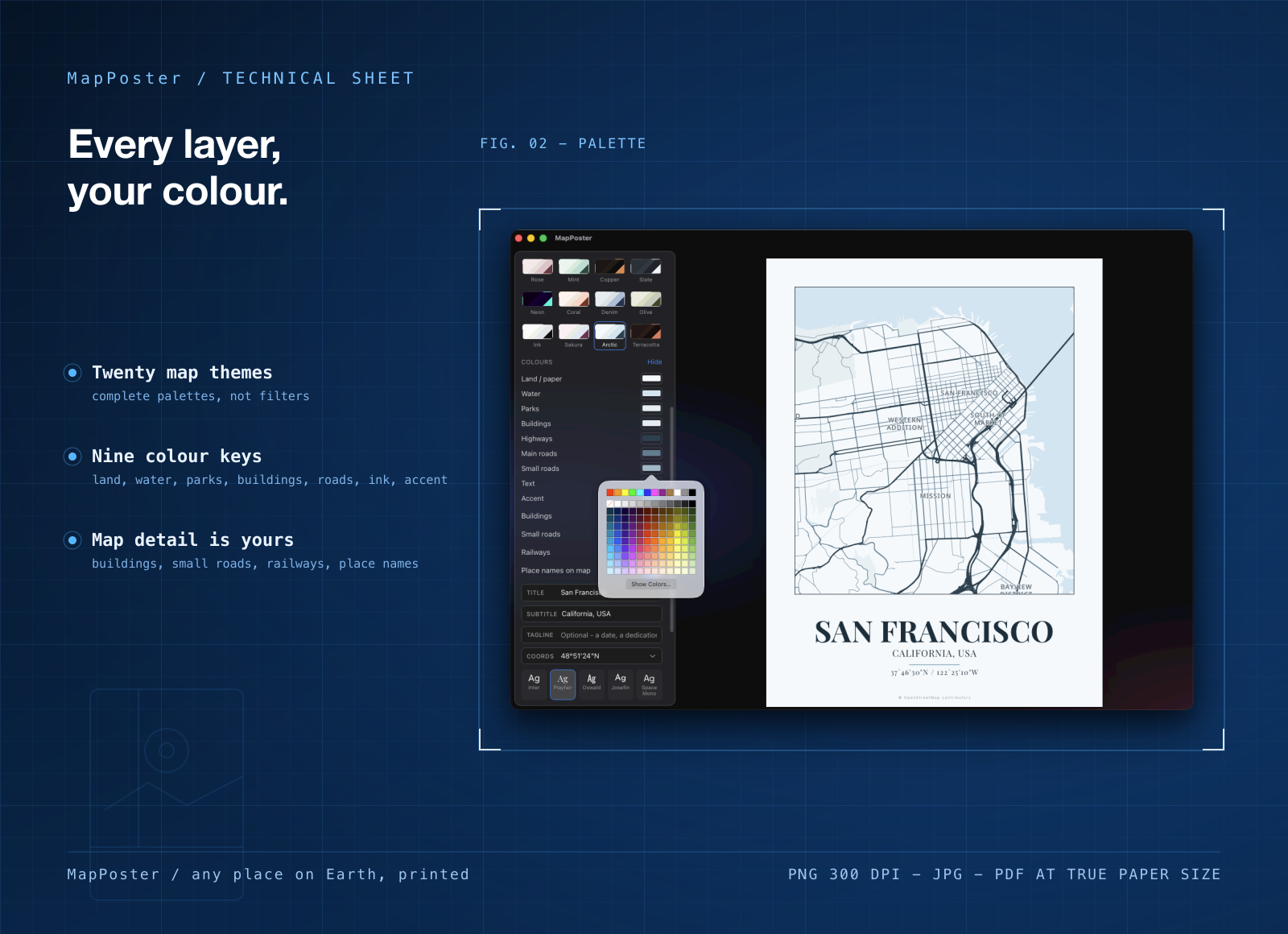The height and width of the screenshot is (934, 1288).
Task: Close the MapPoster window with red button
Action: [x=519, y=238]
